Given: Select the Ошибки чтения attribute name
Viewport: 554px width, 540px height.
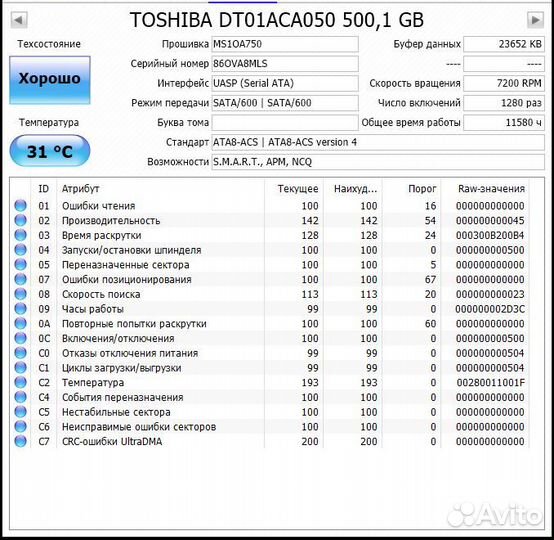Looking at the screenshot, I should click(x=99, y=206).
